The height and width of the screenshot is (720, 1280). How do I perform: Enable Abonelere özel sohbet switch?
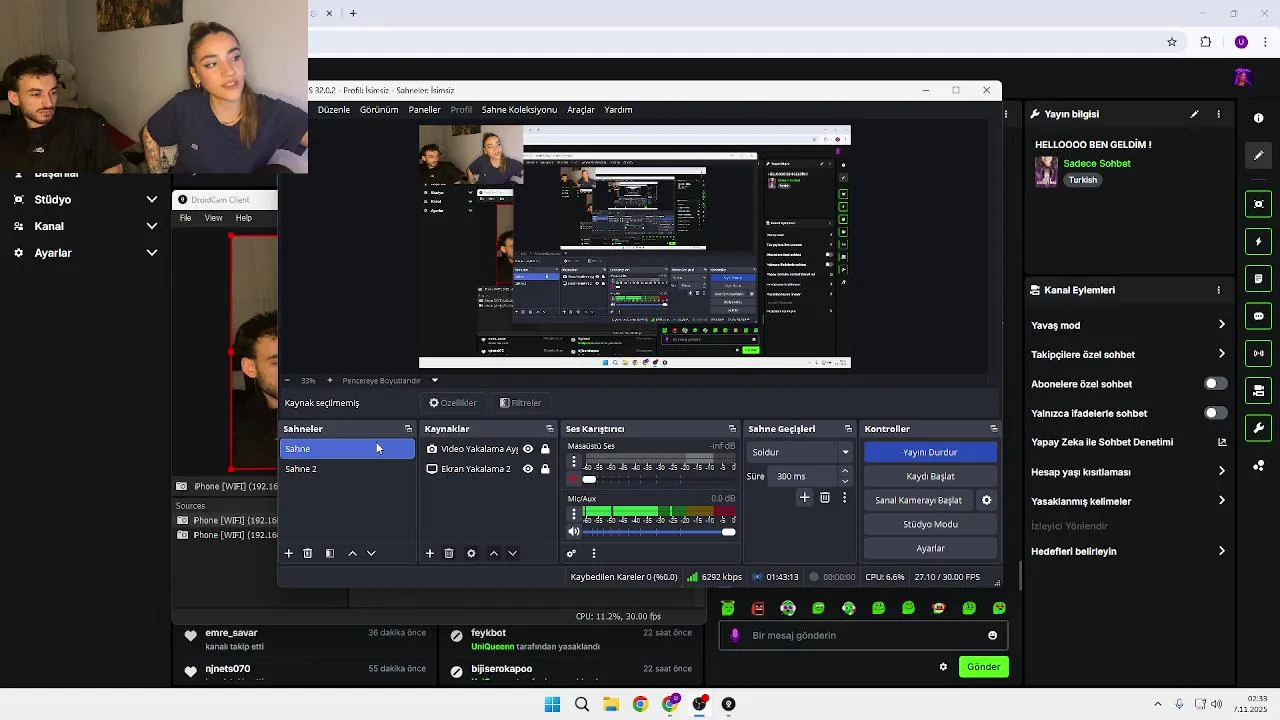[x=1215, y=384]
